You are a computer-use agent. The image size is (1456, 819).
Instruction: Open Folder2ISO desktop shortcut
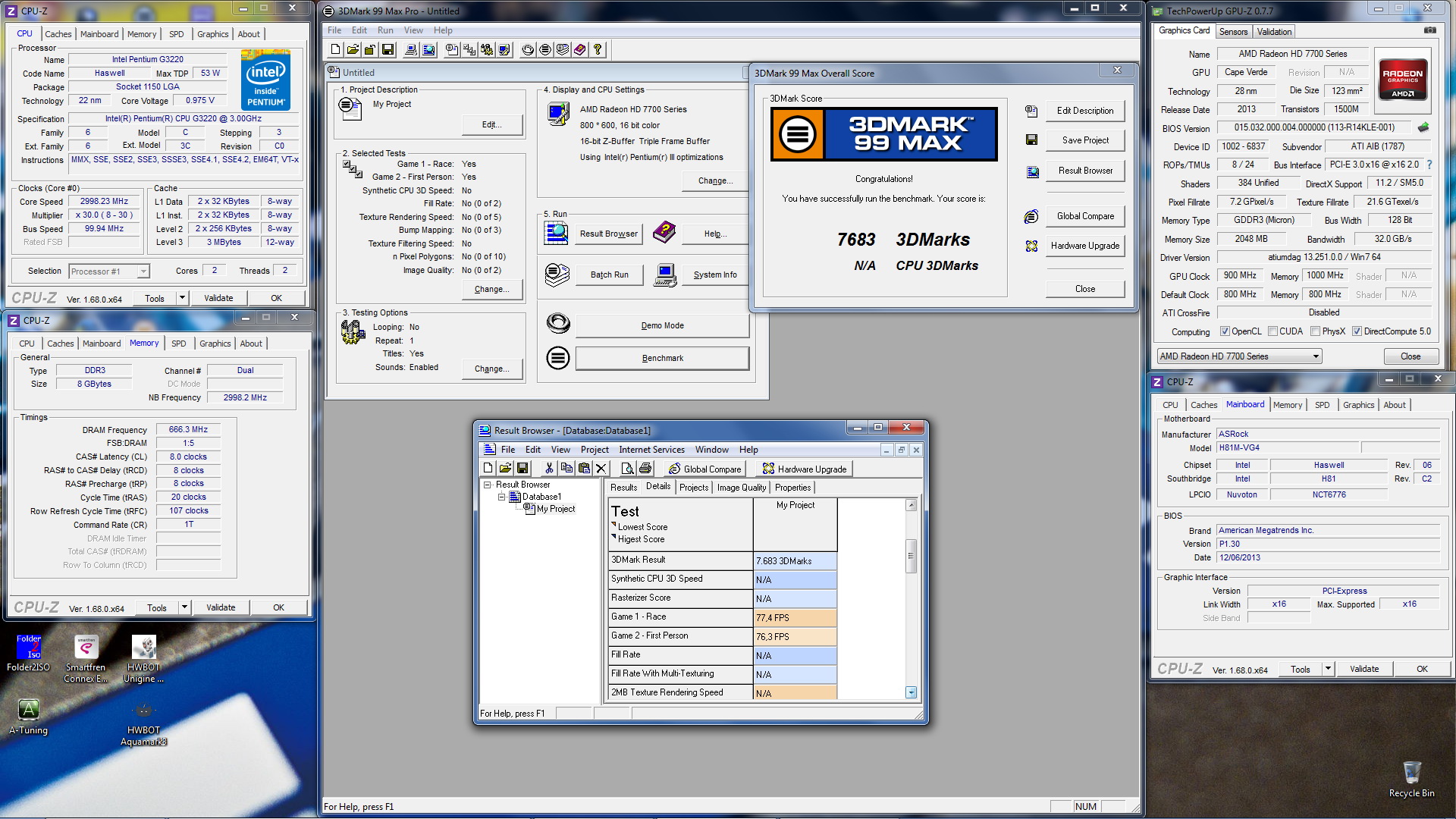point(29,654)
